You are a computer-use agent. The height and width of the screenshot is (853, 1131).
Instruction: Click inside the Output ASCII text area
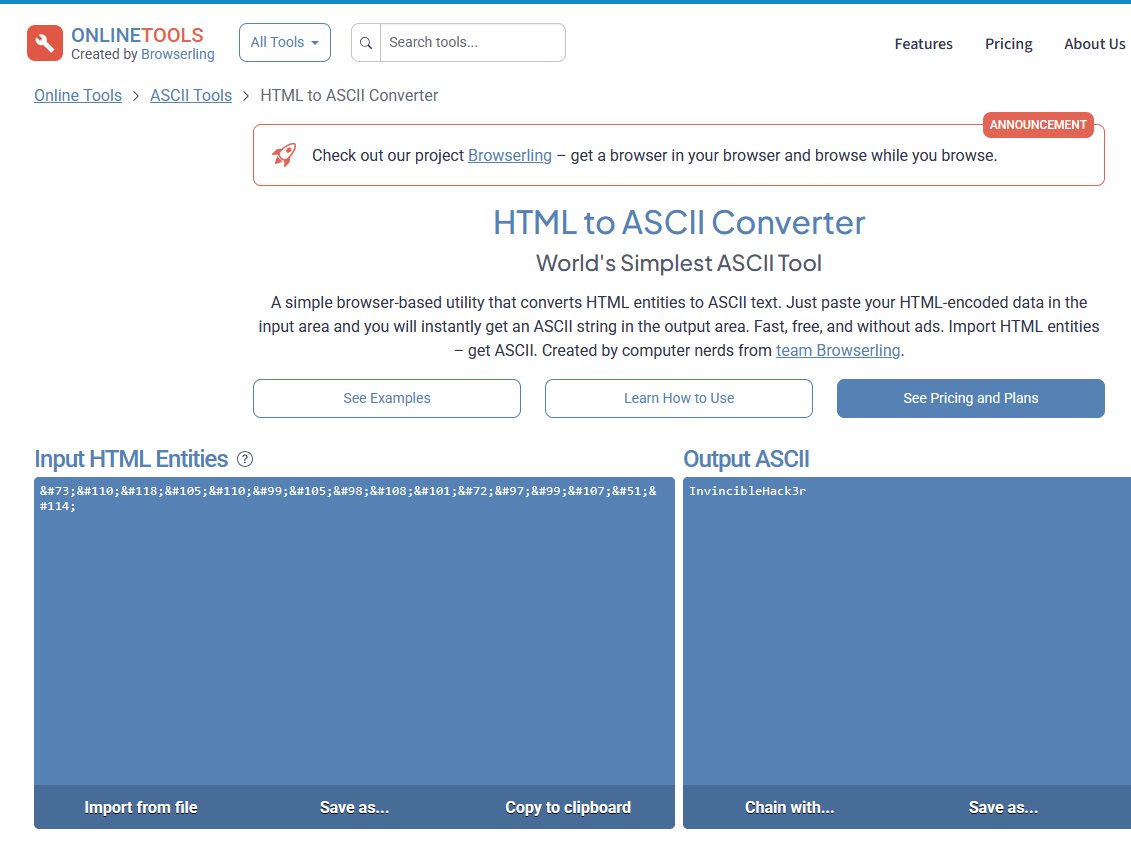907,631
